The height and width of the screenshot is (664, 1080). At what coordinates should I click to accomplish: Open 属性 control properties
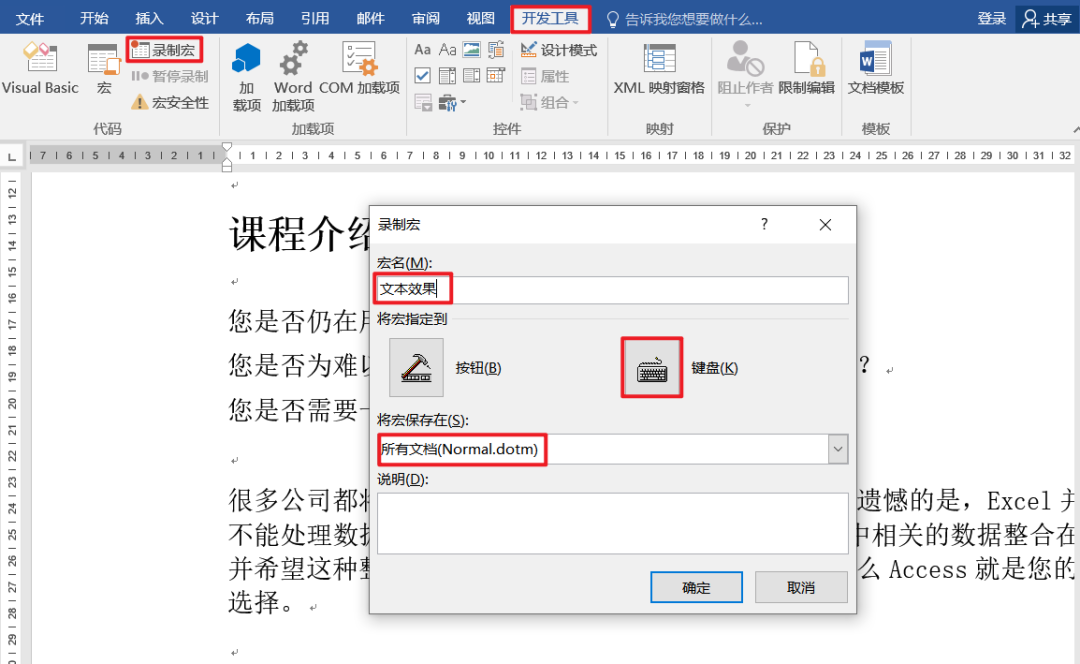pos(546,76)
